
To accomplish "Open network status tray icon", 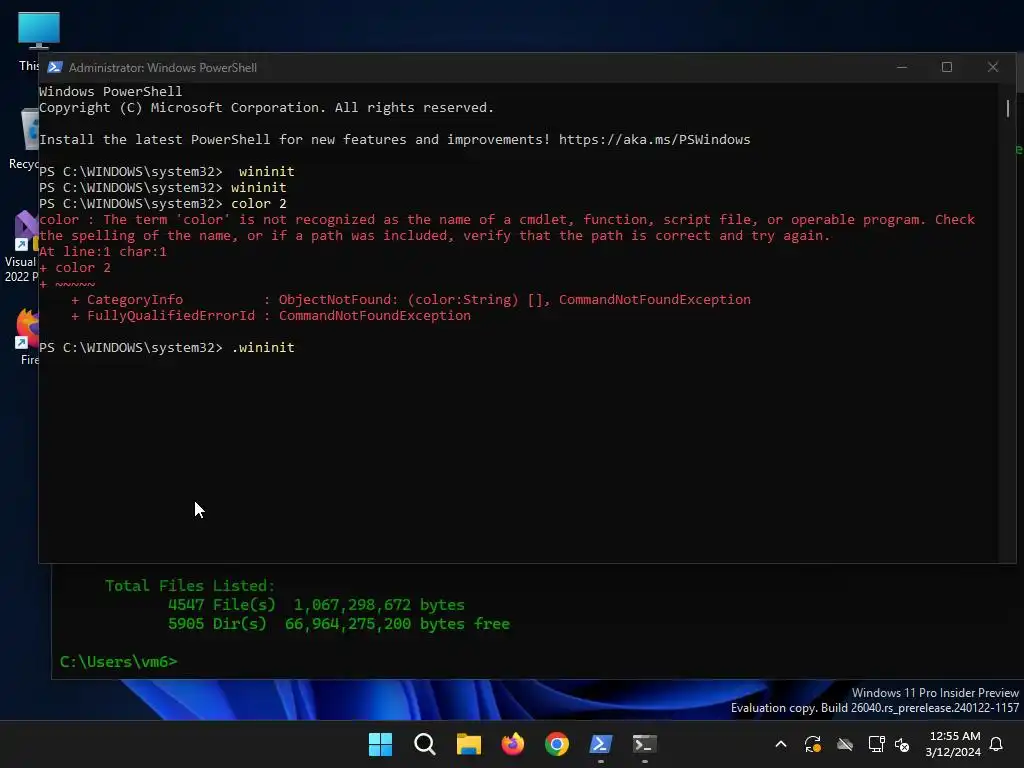I will 876,744.
